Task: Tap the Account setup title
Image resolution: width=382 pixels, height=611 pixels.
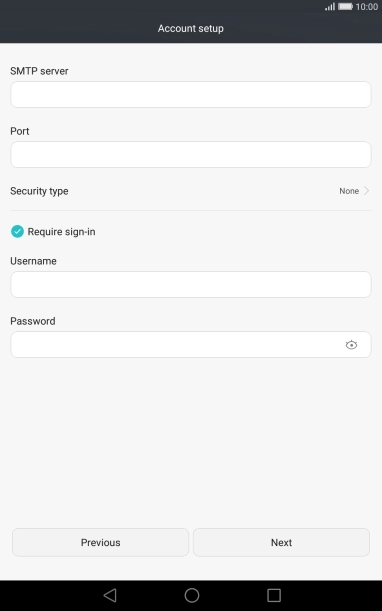Action: tap(191, 28)
